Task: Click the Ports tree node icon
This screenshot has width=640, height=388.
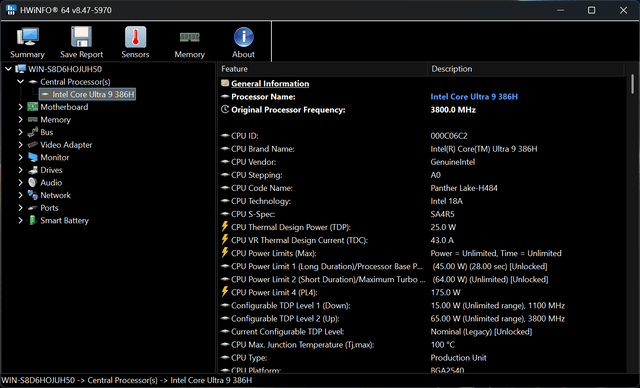Action: tap(33, 208)
